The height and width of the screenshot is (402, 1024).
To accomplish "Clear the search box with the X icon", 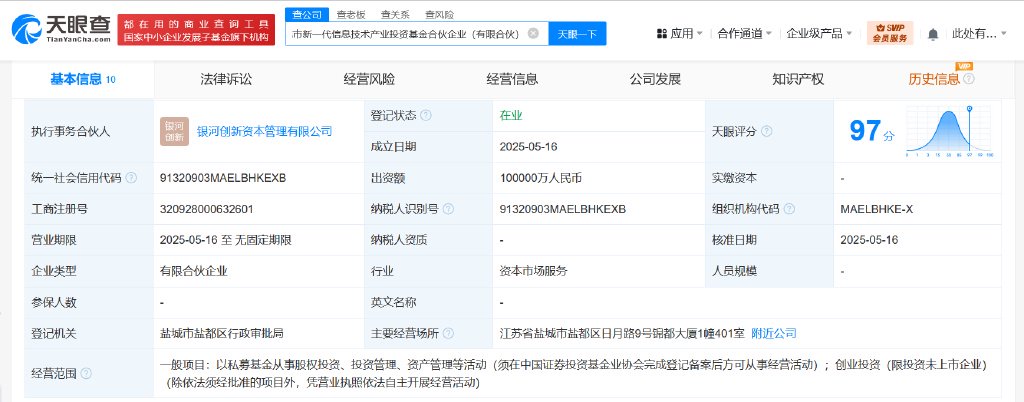I will [534, 33].
